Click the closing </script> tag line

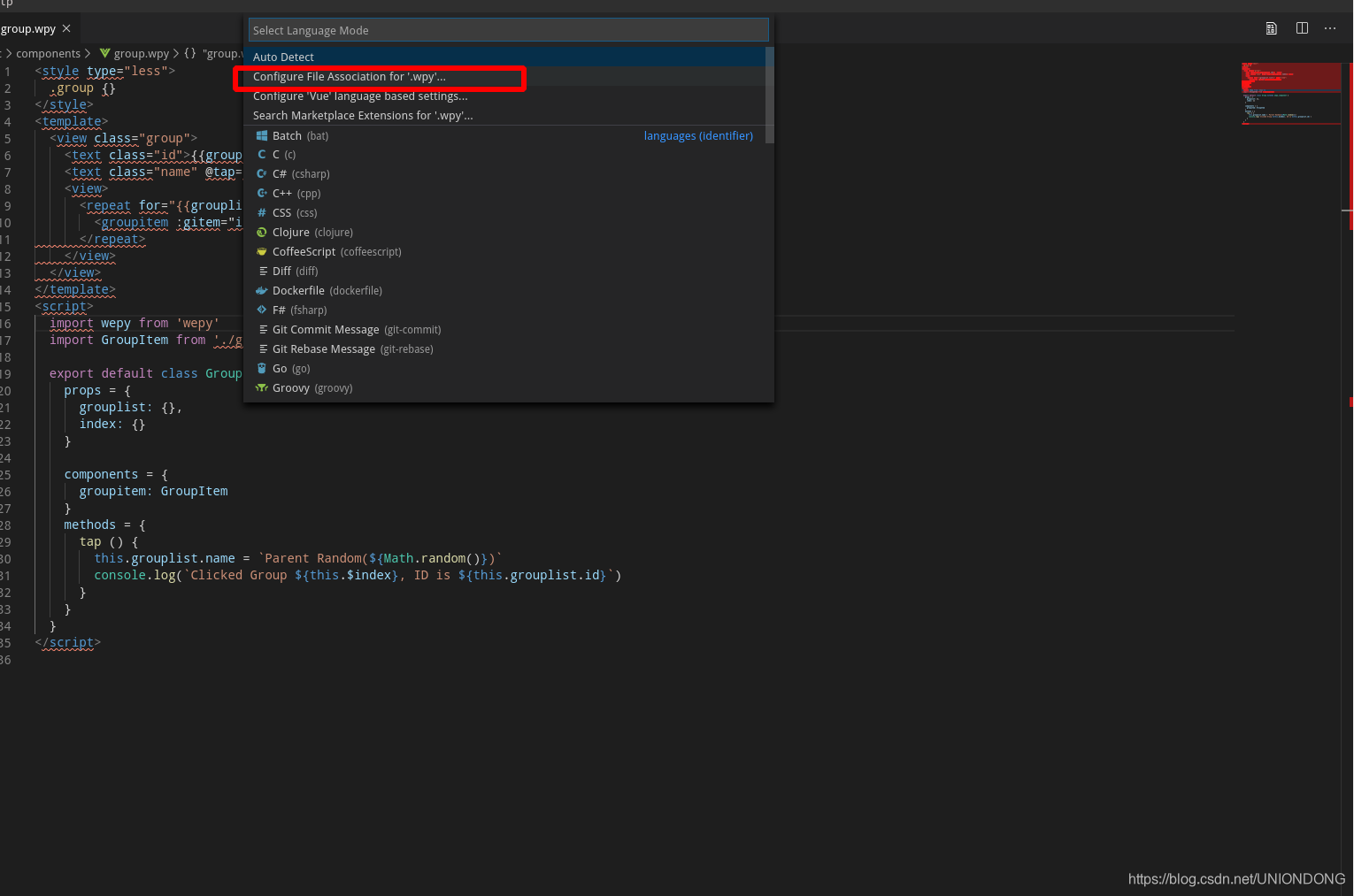tap(68, 642)
